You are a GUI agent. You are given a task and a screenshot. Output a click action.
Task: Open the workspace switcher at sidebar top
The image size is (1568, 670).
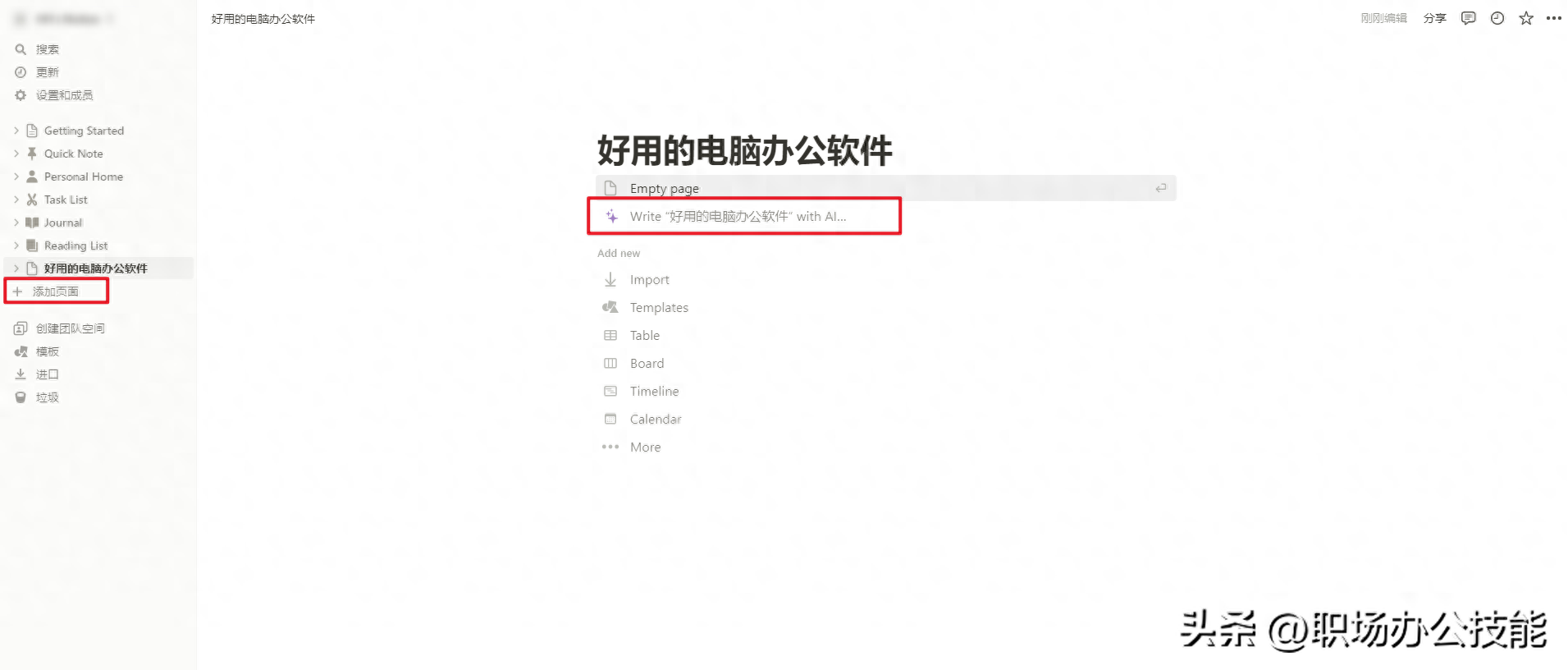point(66,18)
